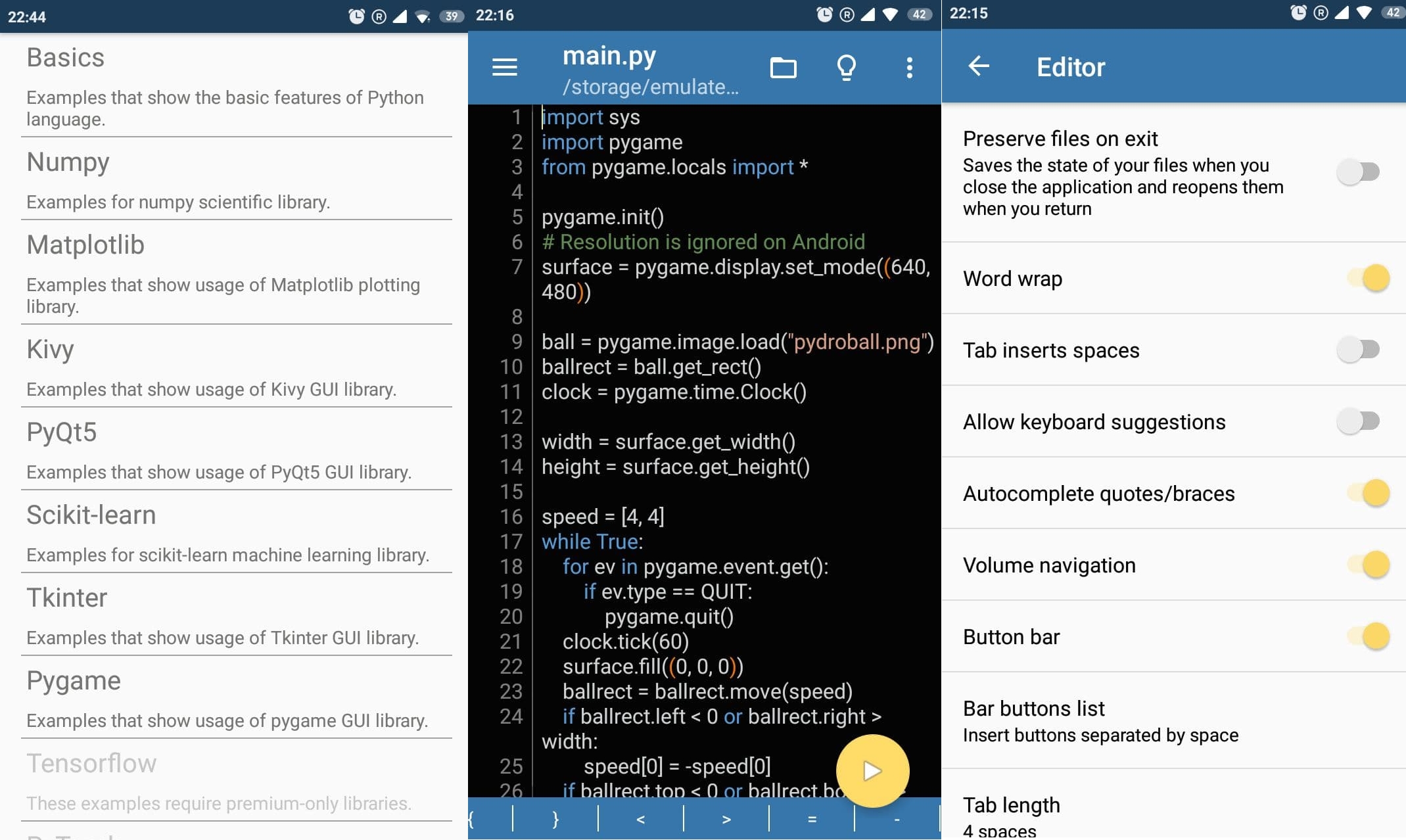Image resolution: width=1406 pixels, height=840 pixels.
Task: Open file manager with folder icon
Action: click(x=783, y=67)
